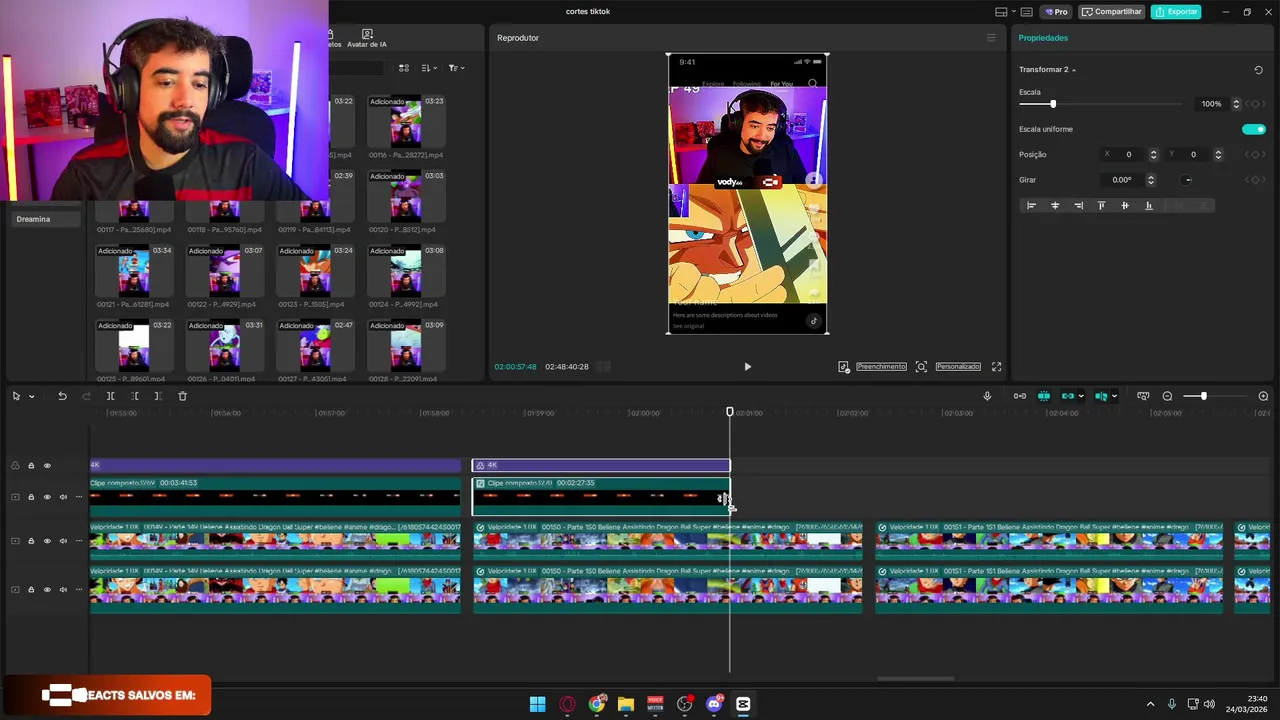This screenshot has height=720, width=1280.
Task: Open the player panel menu icon
Action: 991,38
